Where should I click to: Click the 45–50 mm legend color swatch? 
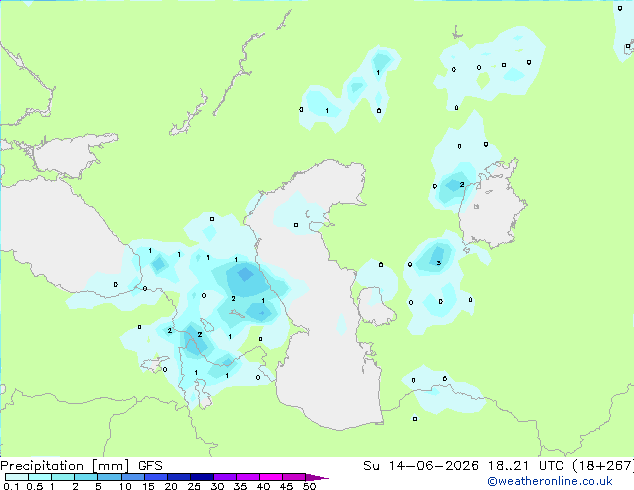[294, 477]
